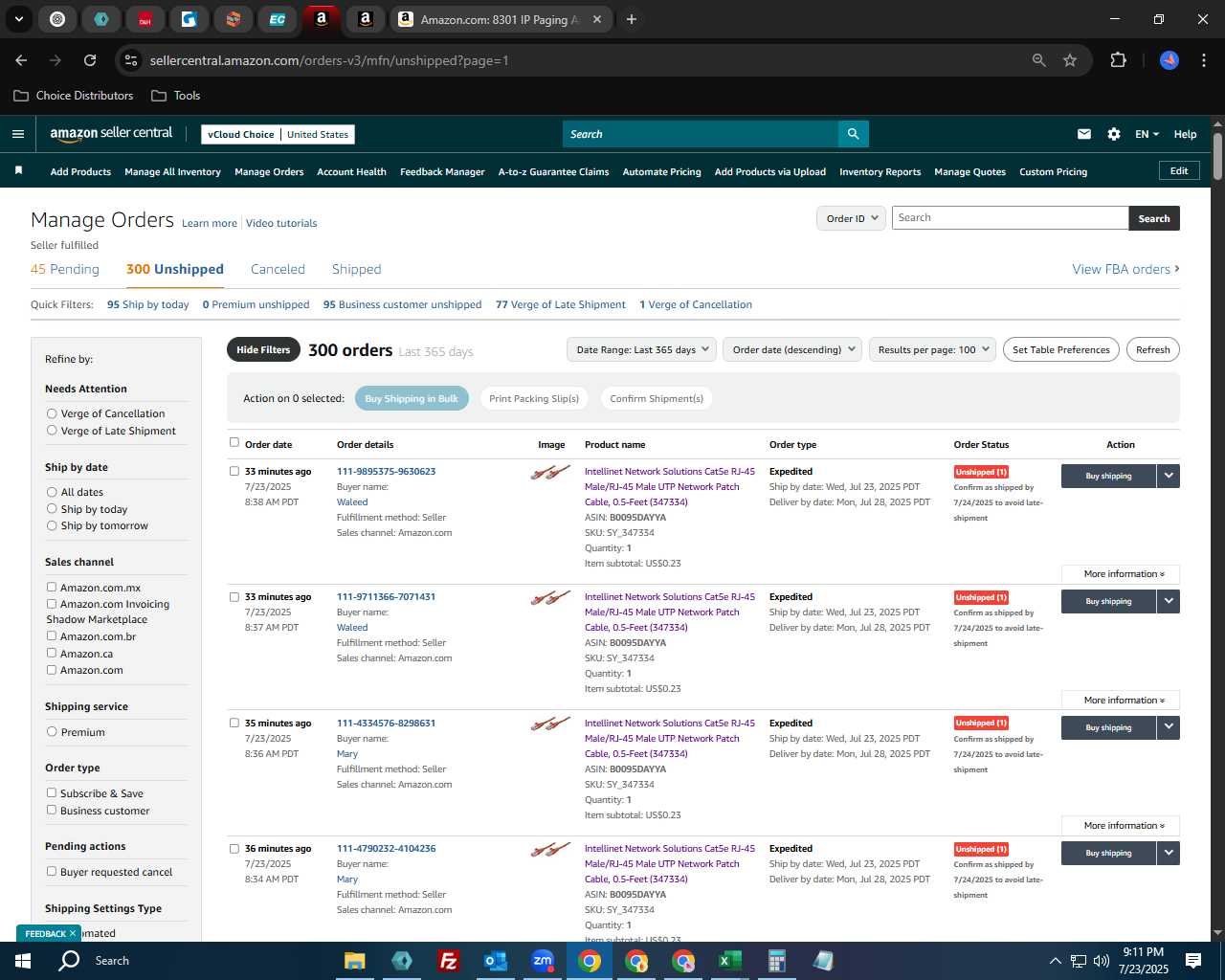The width and height of the screenshot is (1225, 980).
Task: Open Outlook from taskbar
Action: click(495, 961)
